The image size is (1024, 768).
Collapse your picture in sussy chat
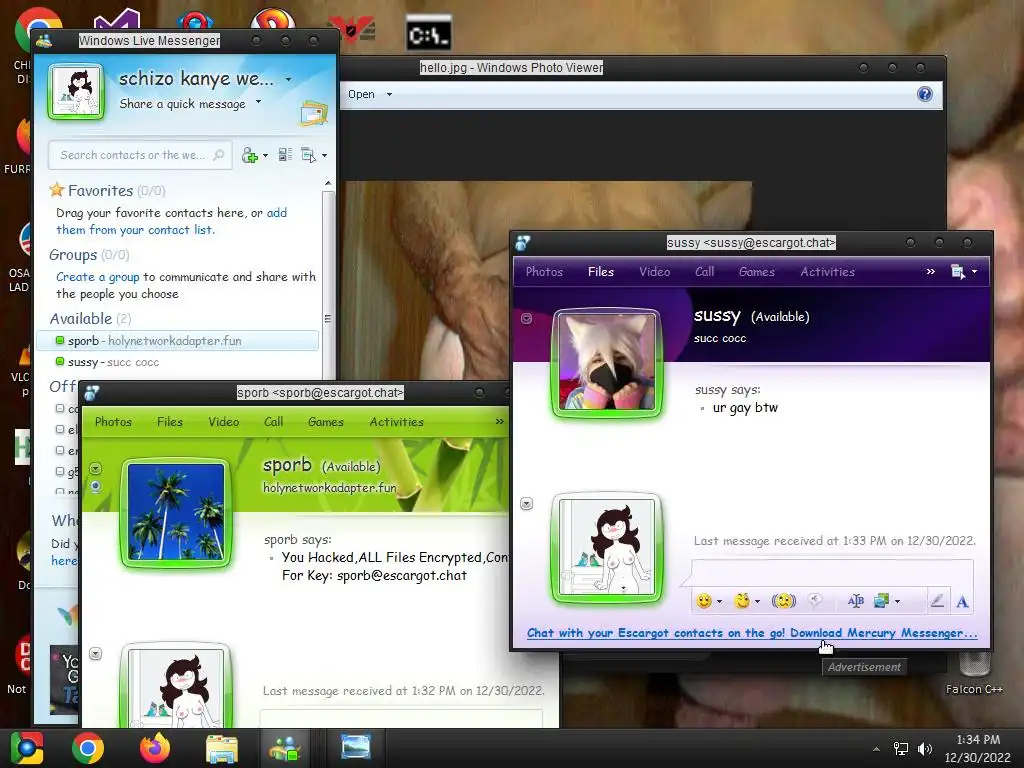click(526, 504)
